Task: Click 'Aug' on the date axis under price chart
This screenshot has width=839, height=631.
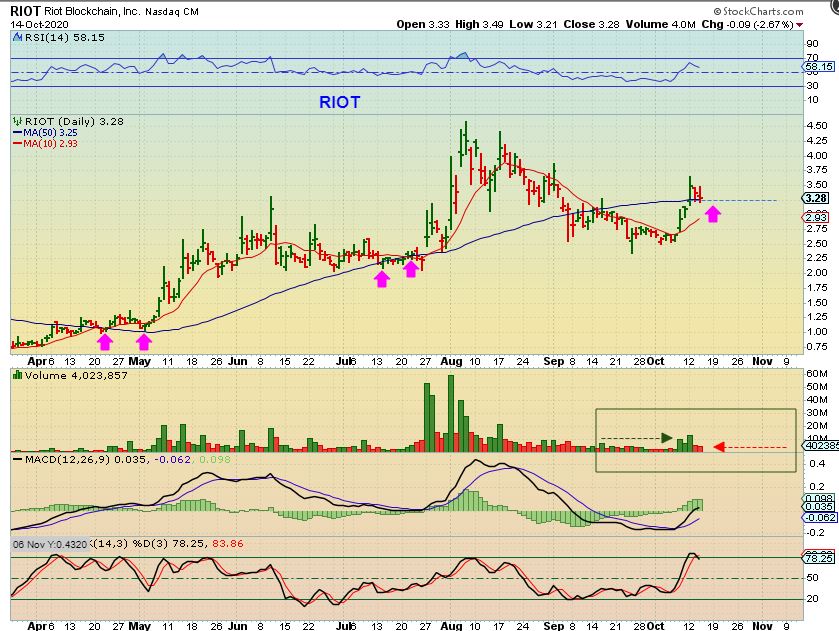Action: 451,361
